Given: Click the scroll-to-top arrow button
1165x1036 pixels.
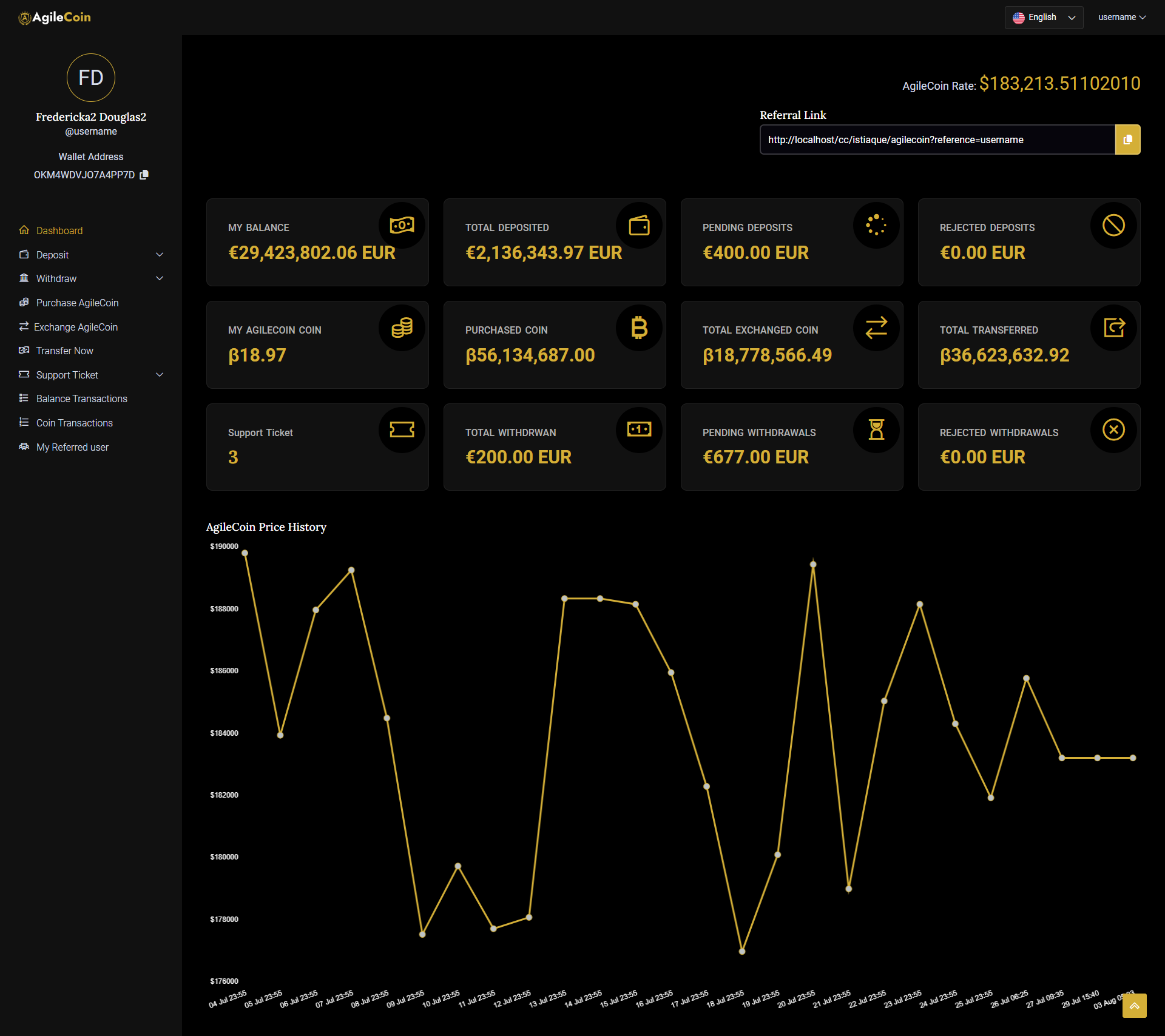Looking at the screenshot, I should (1134, 1005).
